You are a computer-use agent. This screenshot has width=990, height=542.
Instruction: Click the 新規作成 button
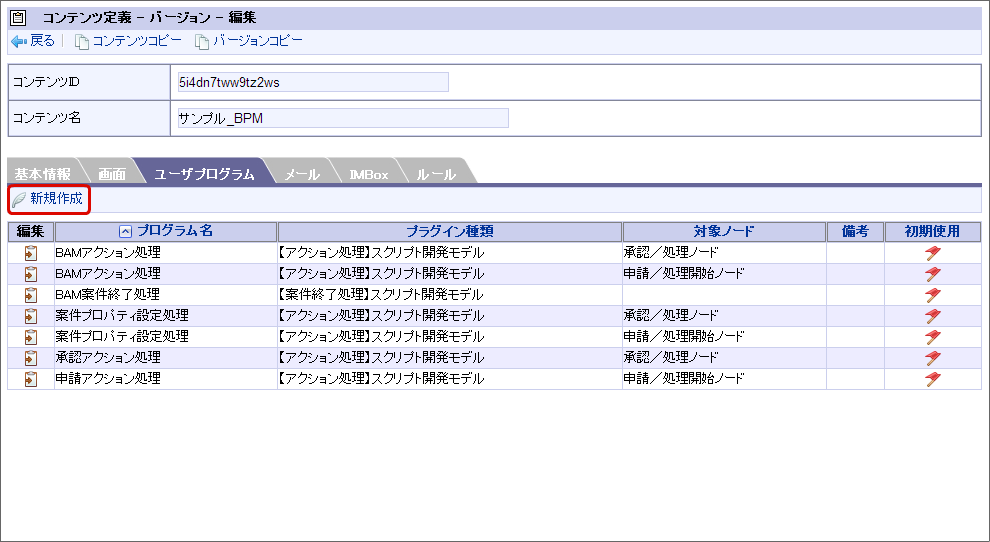[49, 199]
